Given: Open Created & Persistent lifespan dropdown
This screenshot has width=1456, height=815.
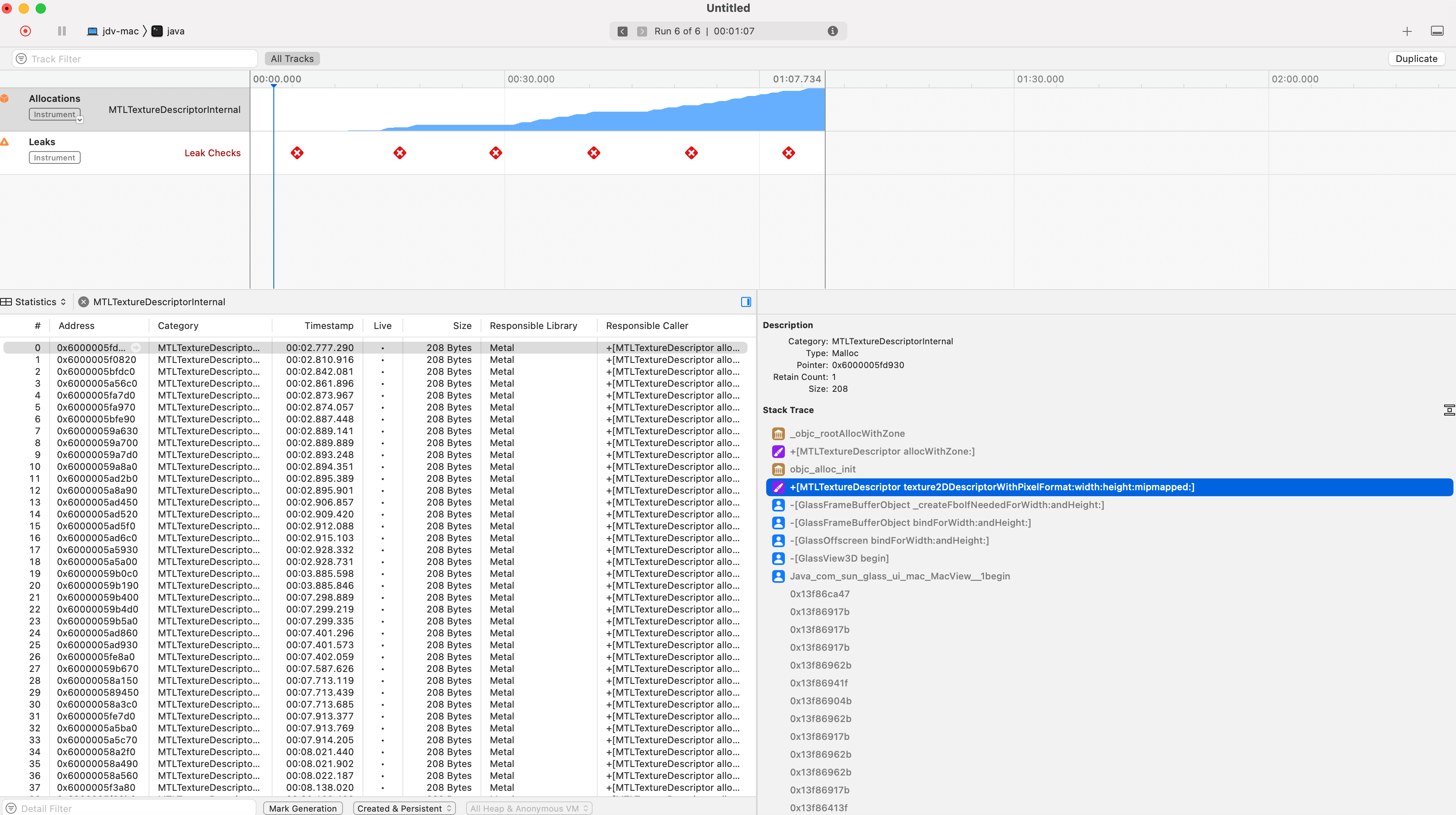Looking at the screenshot, I should [x=404, y=808].
